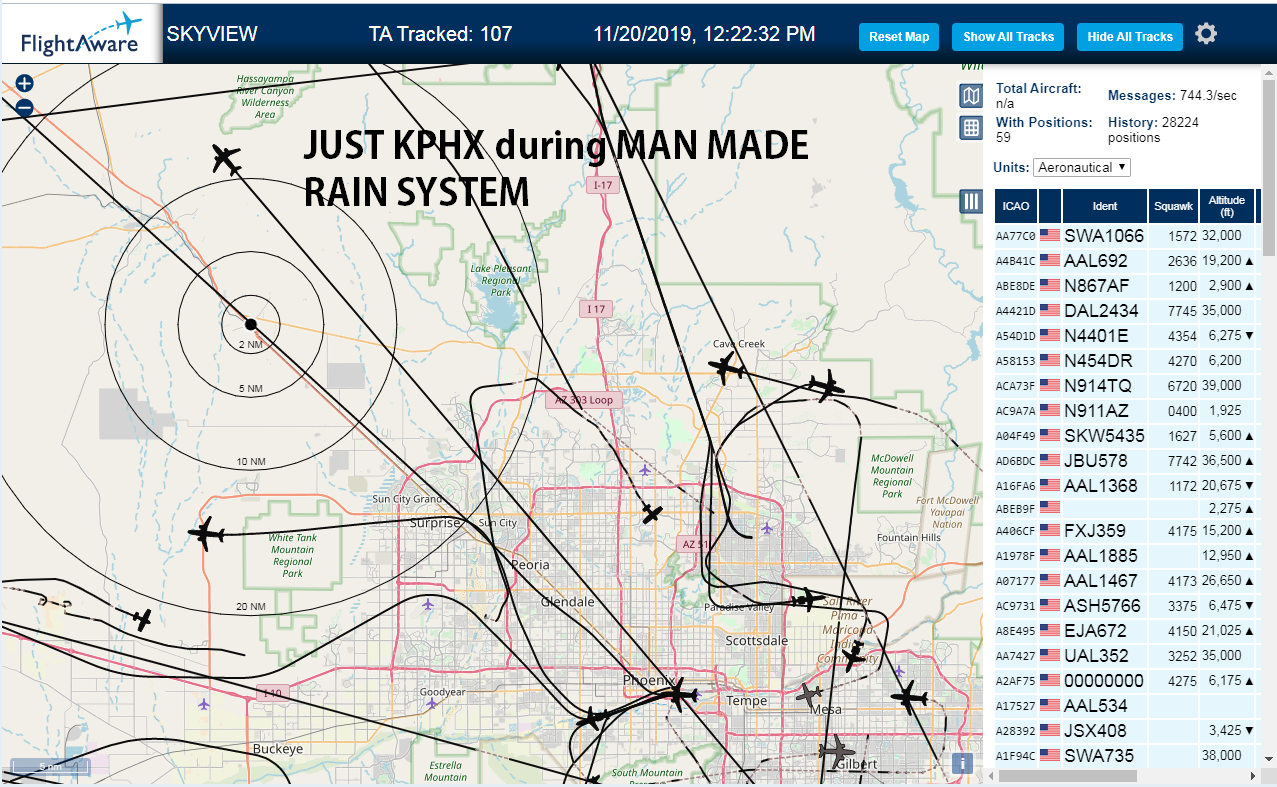Image resolution: width=1277 pixels, height=787 pixels.
Task: Click the SKYVIEW title in header
Action: (x=212, y=34)
